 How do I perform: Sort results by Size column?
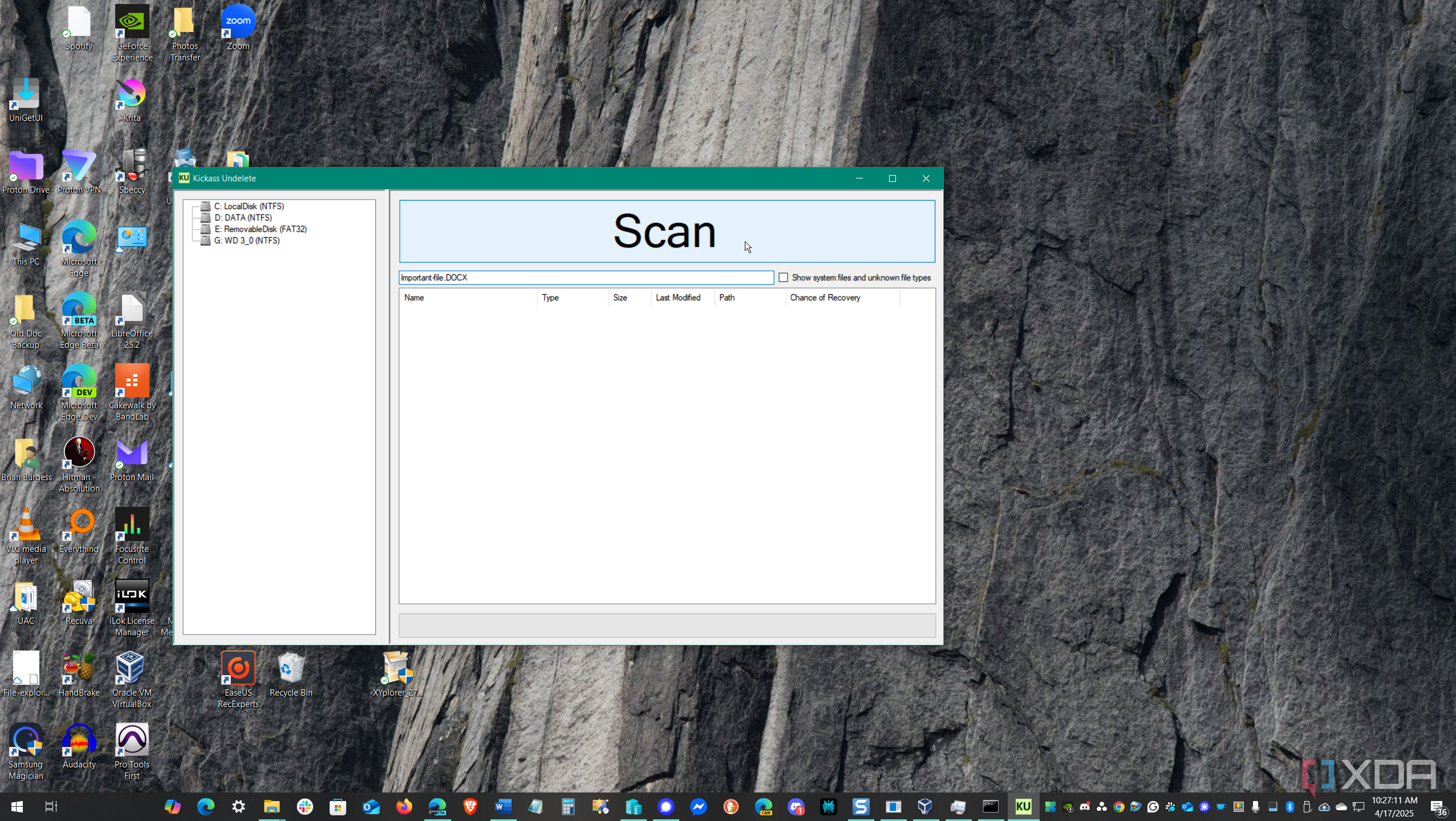tap(630, 298)
